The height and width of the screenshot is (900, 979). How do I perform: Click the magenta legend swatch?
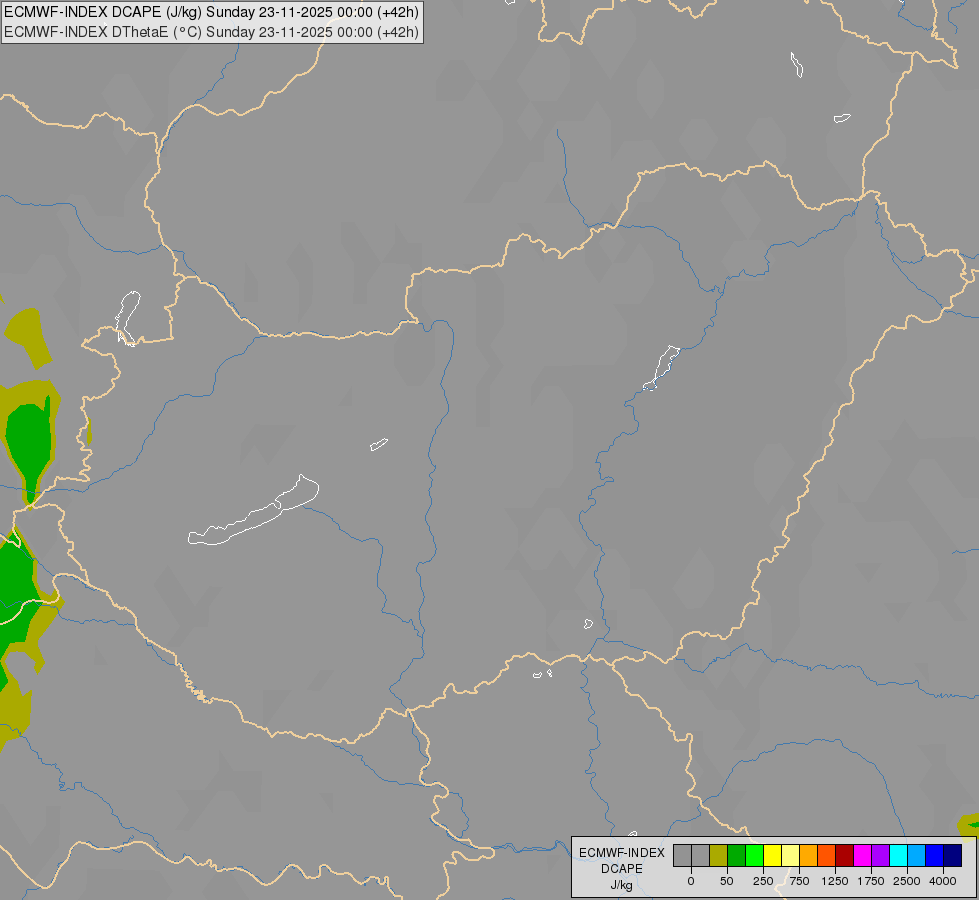(x=862, y=856)
